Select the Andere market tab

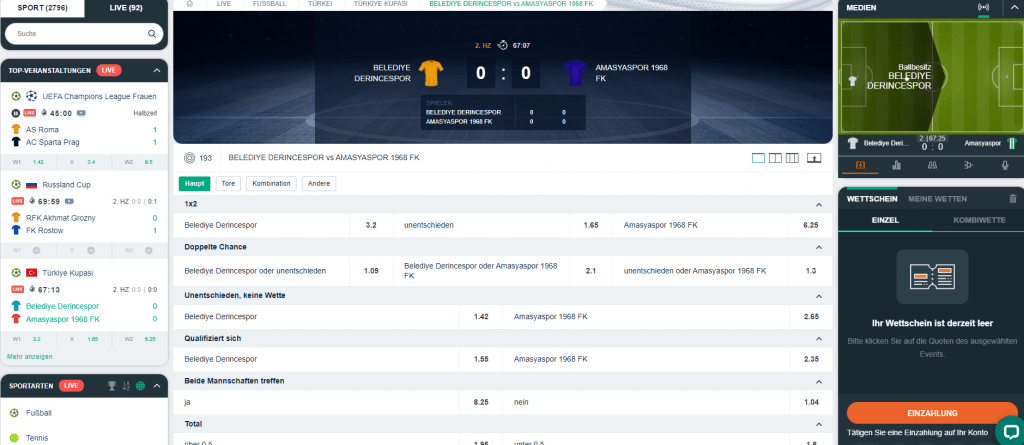319,184
